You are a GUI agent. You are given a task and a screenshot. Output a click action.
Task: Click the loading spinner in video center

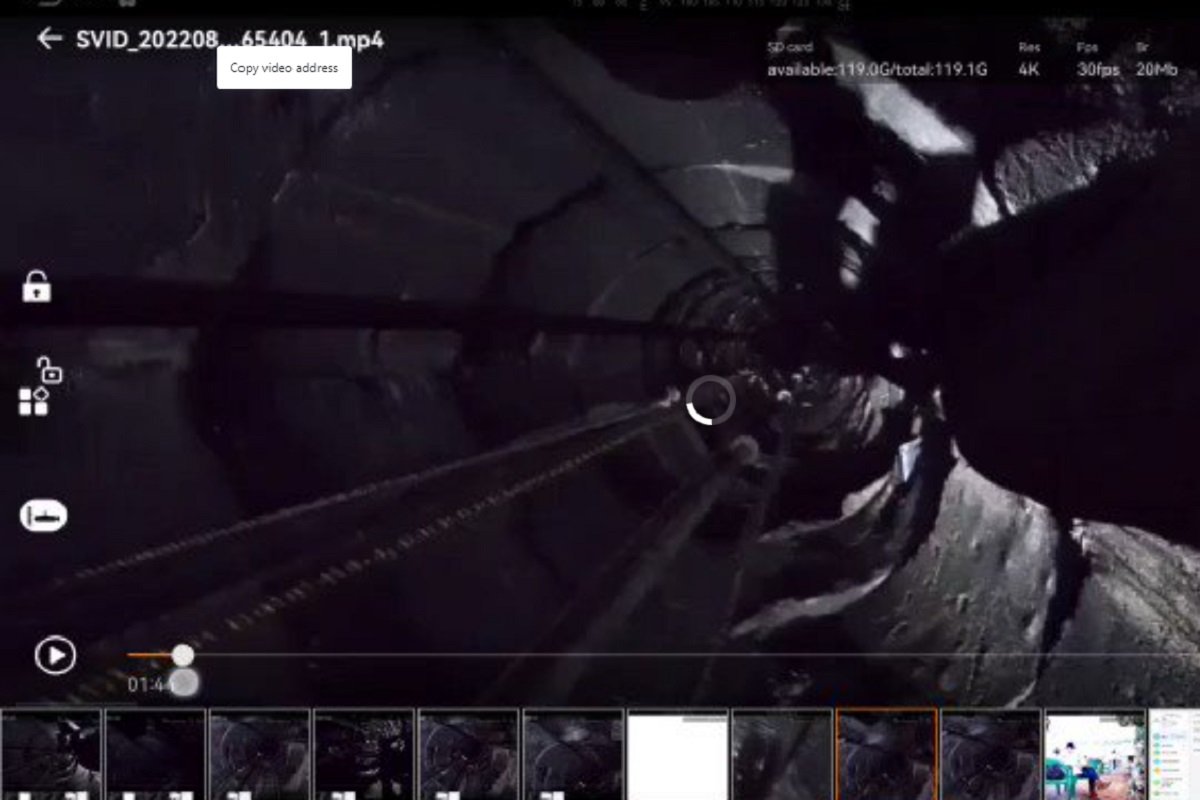click(x=711, y=400)
